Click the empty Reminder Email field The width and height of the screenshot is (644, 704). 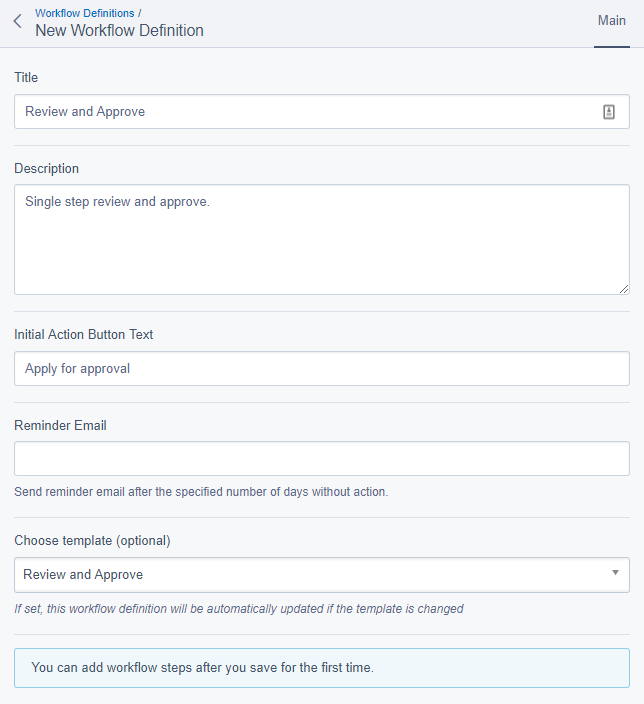pos(320,459)
